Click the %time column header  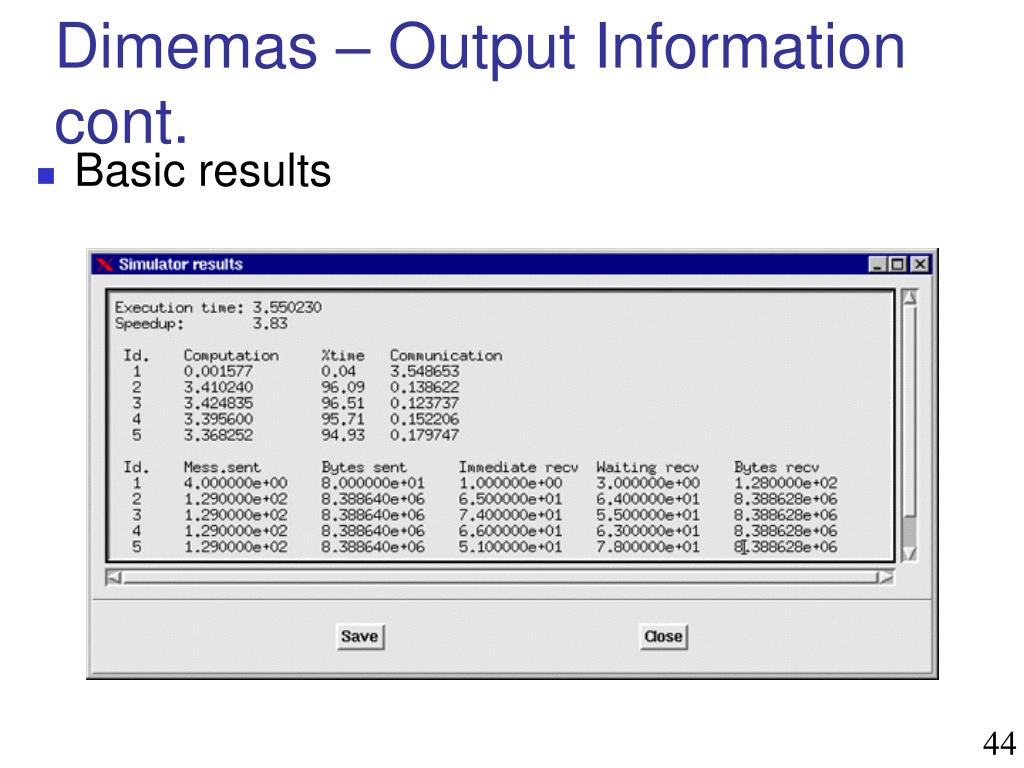click(343, 356)
